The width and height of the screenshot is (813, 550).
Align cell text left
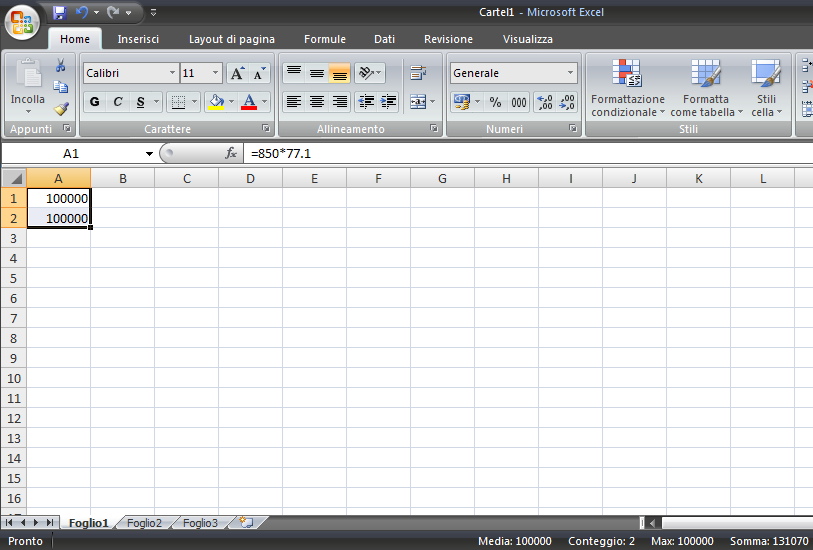(x=294, y=102)
